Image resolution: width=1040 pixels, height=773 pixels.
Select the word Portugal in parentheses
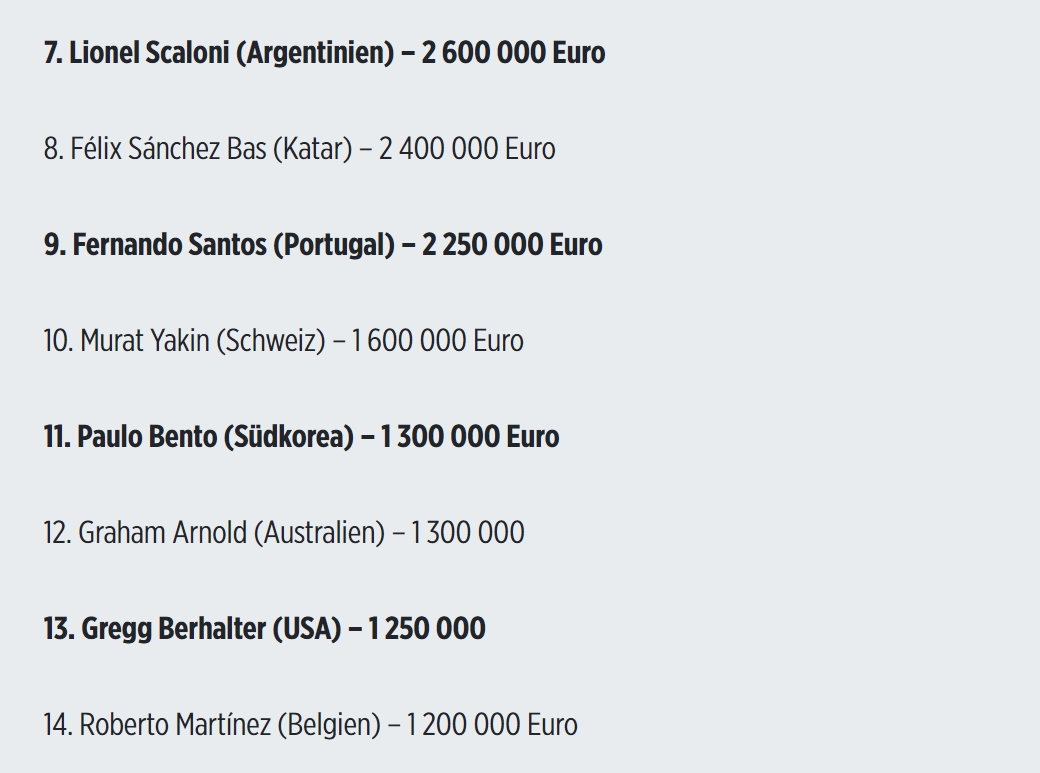coord(334,246)
